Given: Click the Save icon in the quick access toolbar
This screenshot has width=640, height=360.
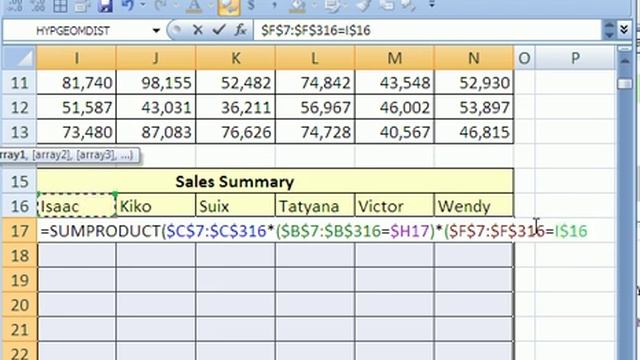Looking at the screenshot, I should pos(105,6).
